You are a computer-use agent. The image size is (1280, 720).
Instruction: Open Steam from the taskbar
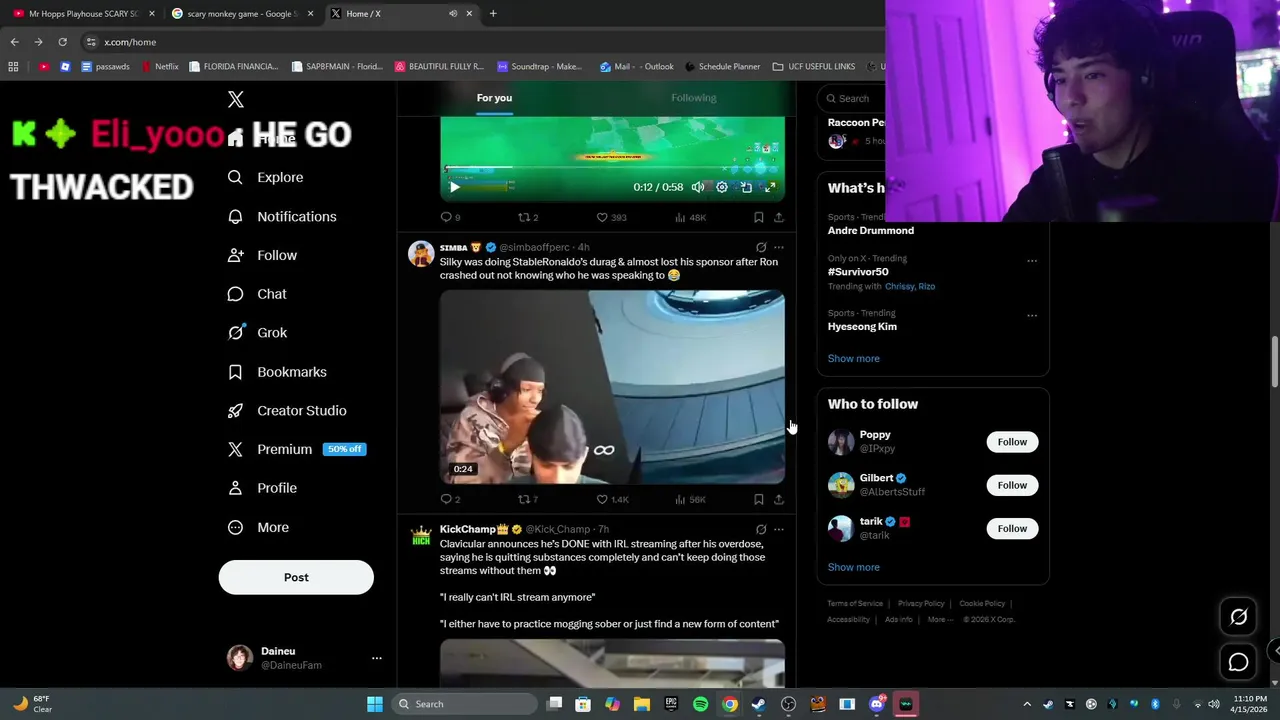(759, 704)
